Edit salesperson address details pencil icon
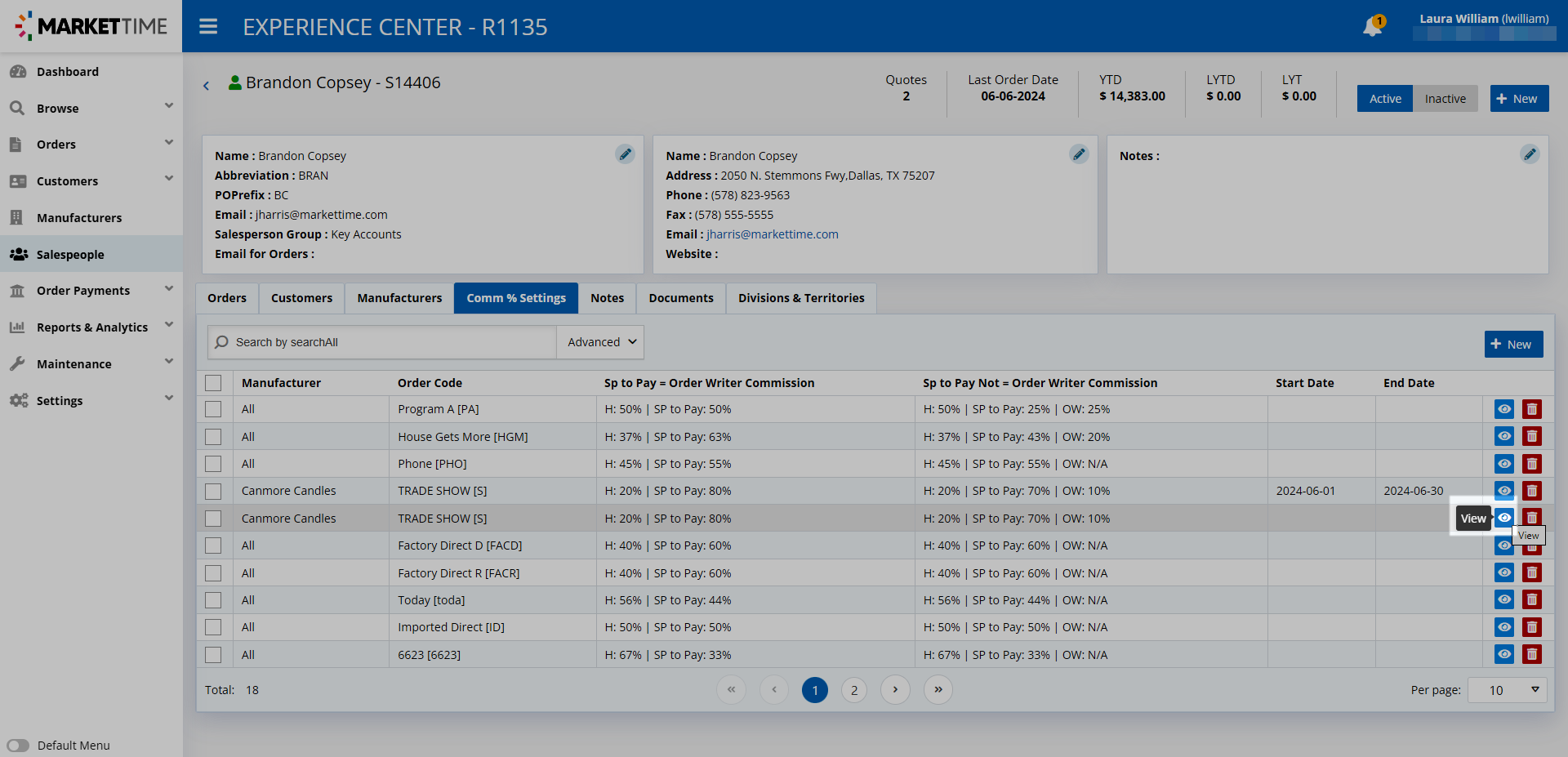This screenshot has height=757, width=1568. pyautogui.click(x=1079, y=154)
